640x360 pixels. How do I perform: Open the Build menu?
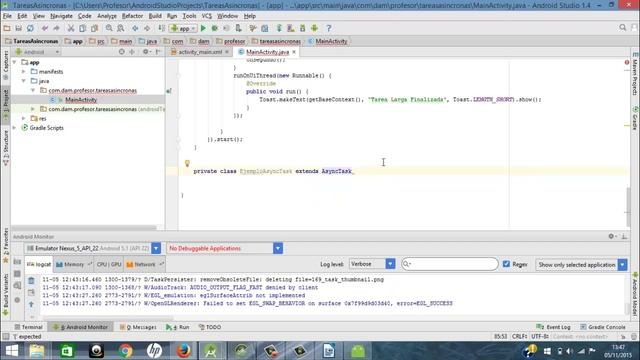coord(155,16)
